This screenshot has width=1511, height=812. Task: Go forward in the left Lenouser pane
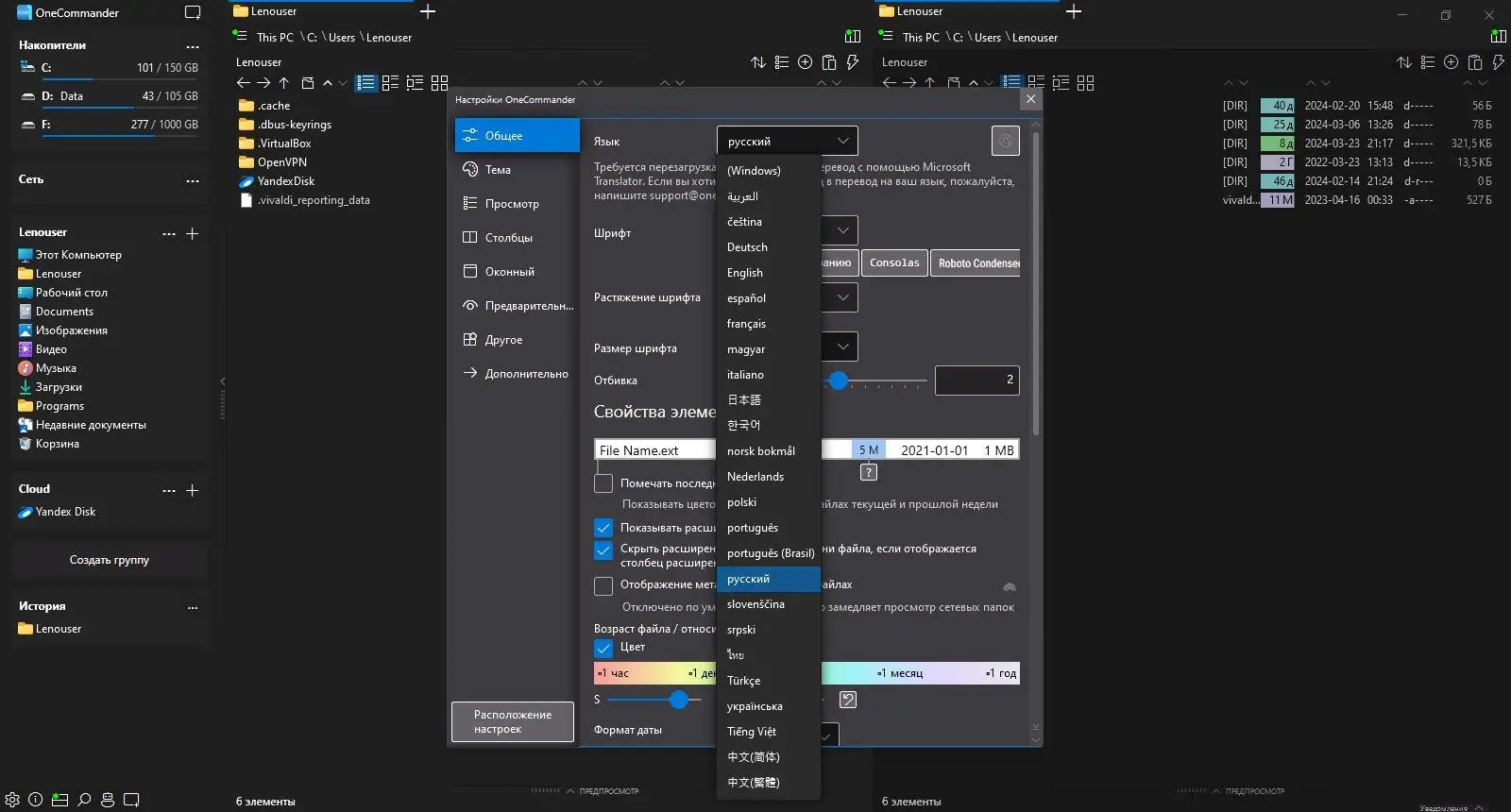263,83
